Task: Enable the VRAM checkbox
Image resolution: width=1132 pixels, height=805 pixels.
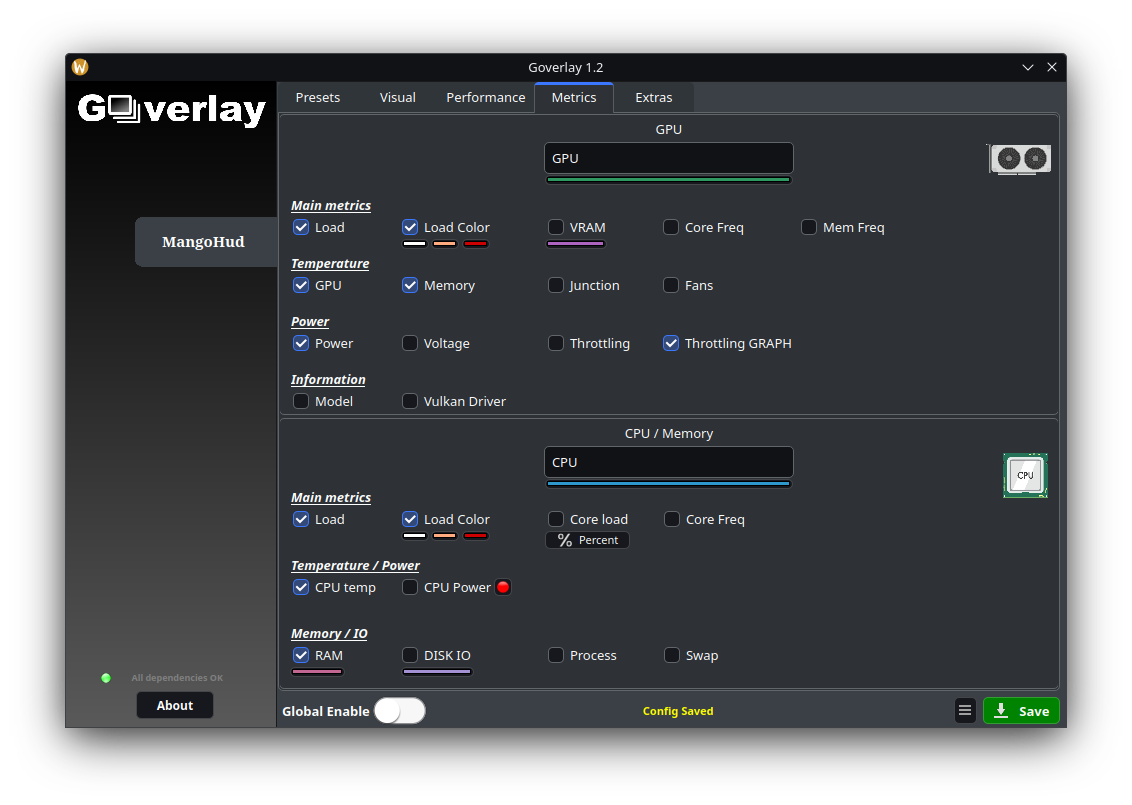Action: coord(556,227)
